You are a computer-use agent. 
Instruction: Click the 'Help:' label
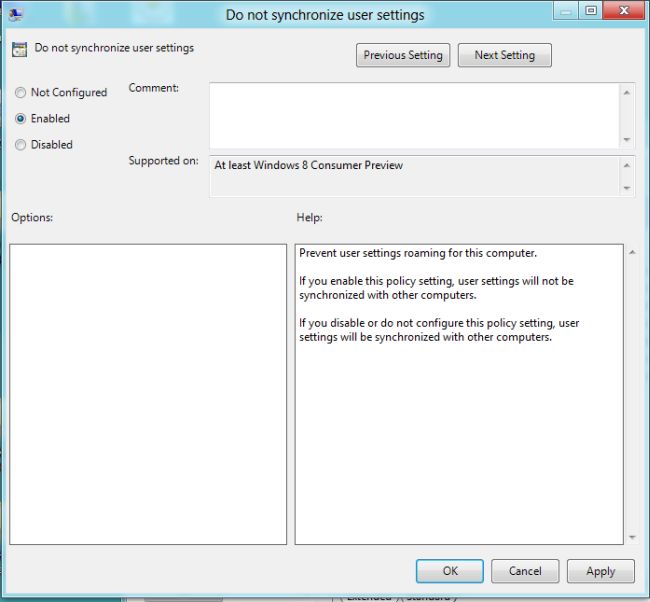[309, 218]
